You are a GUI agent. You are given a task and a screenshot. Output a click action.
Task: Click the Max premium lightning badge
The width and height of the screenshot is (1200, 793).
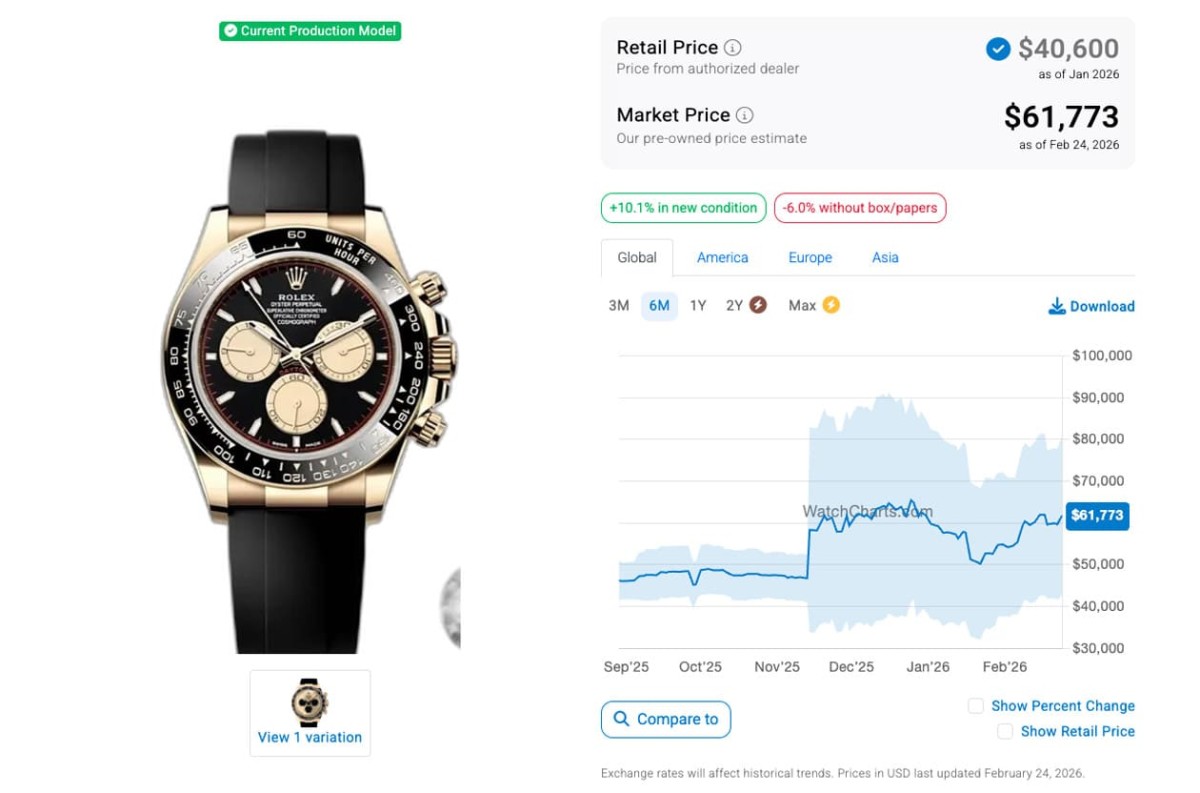click(831, 305)
